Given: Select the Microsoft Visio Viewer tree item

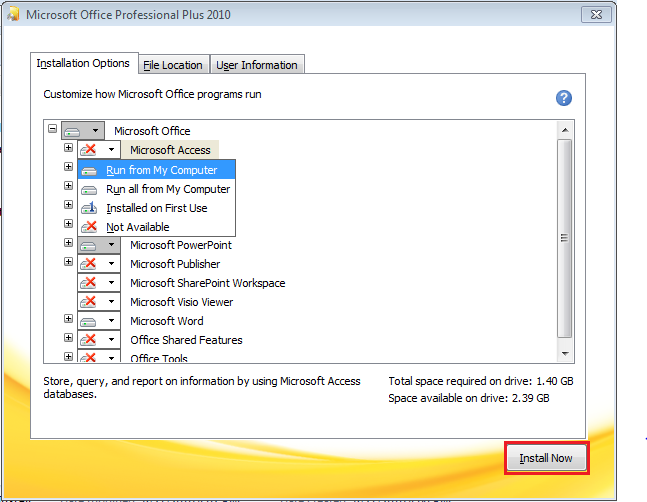Looking at the screenshot, I should pyautogui.click(x=182, y=302).
